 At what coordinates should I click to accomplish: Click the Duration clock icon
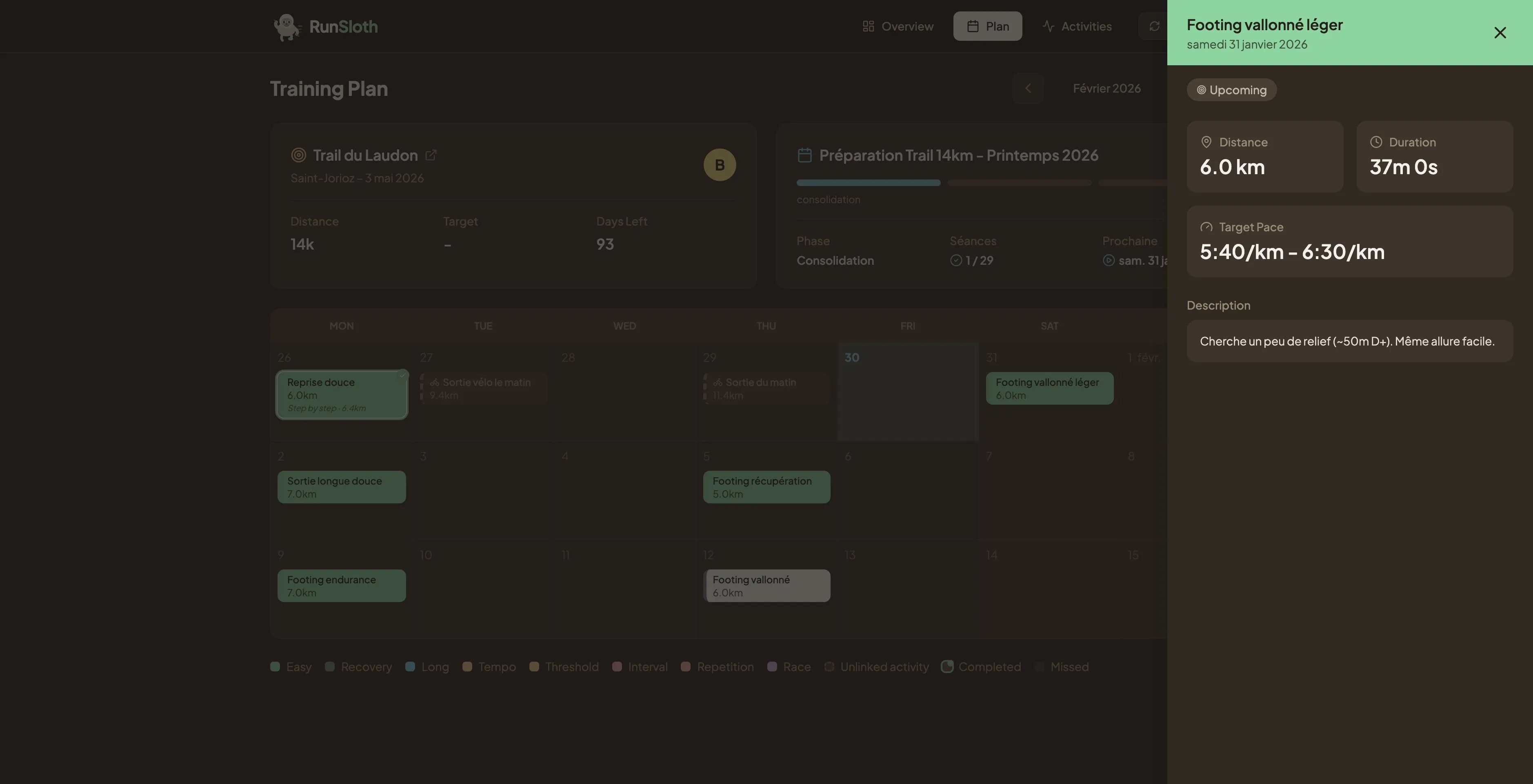click(x=1376, y=142)
